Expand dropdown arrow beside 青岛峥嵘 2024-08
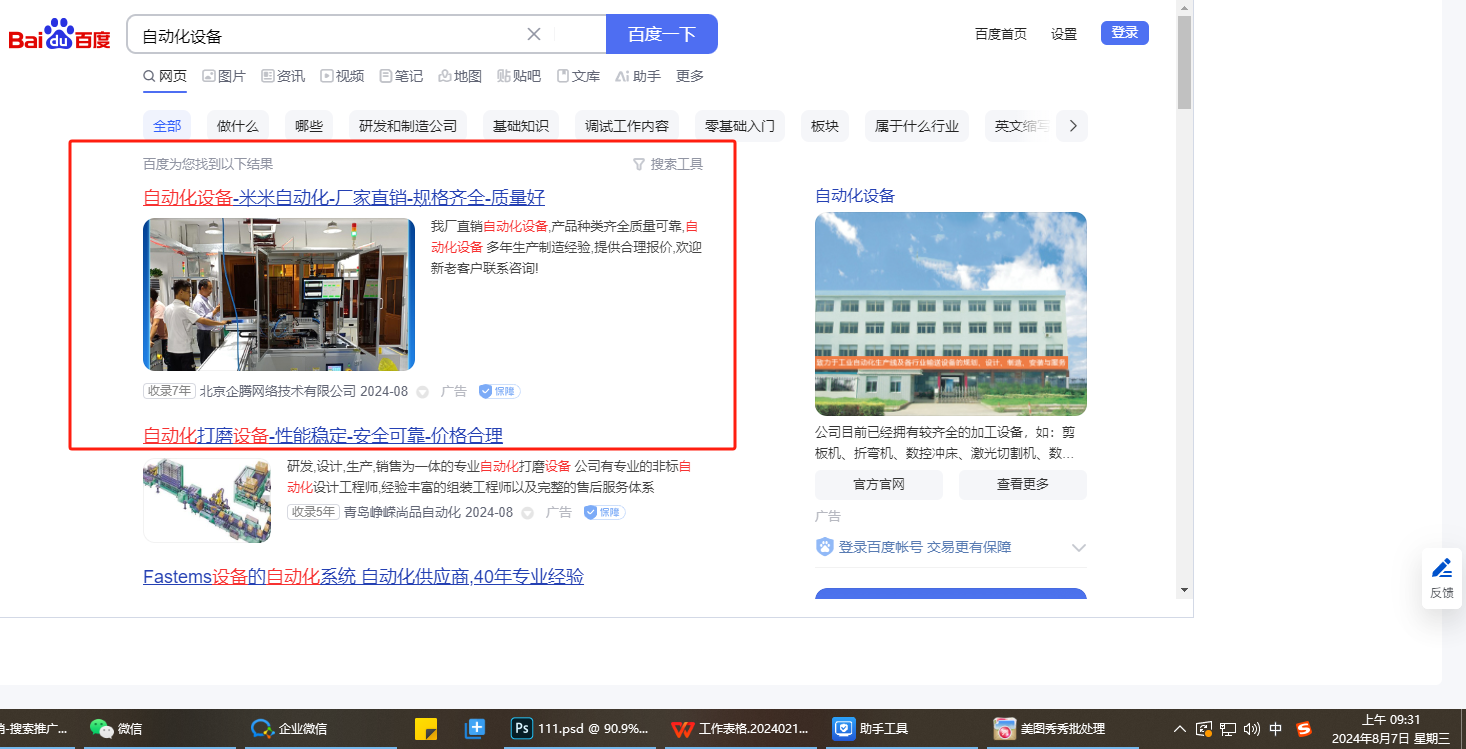The width and height of the screenshot is (1466, 749). click(527, 513)
